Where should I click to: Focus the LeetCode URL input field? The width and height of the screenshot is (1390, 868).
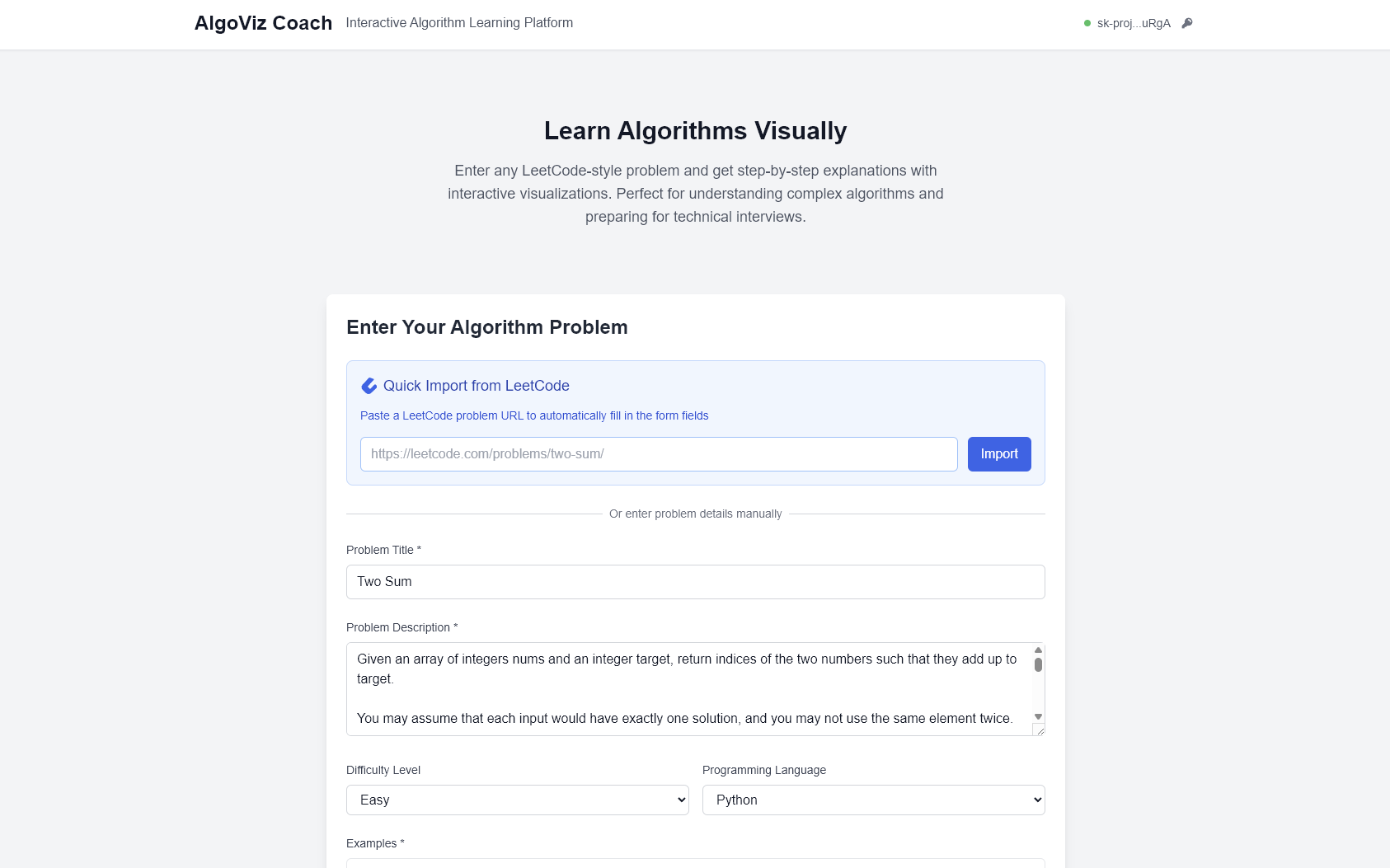[x=659, y=454]
